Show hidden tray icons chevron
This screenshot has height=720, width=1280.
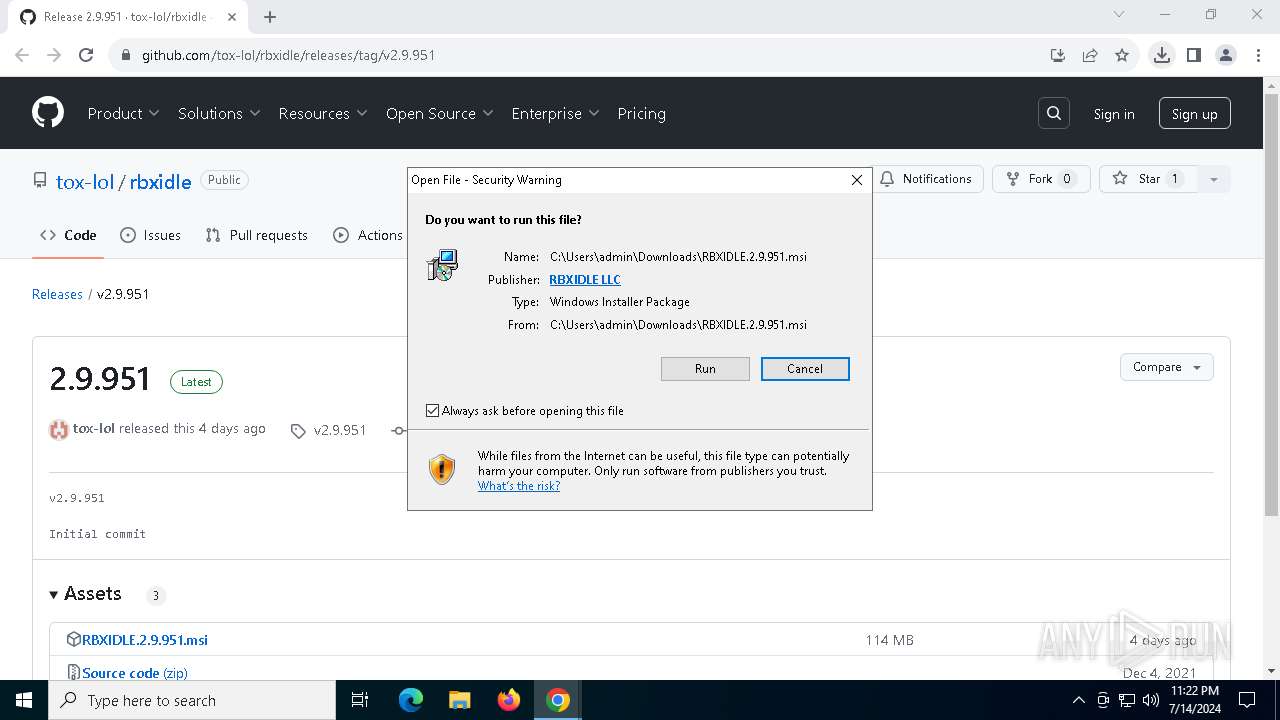(1078, 700)
